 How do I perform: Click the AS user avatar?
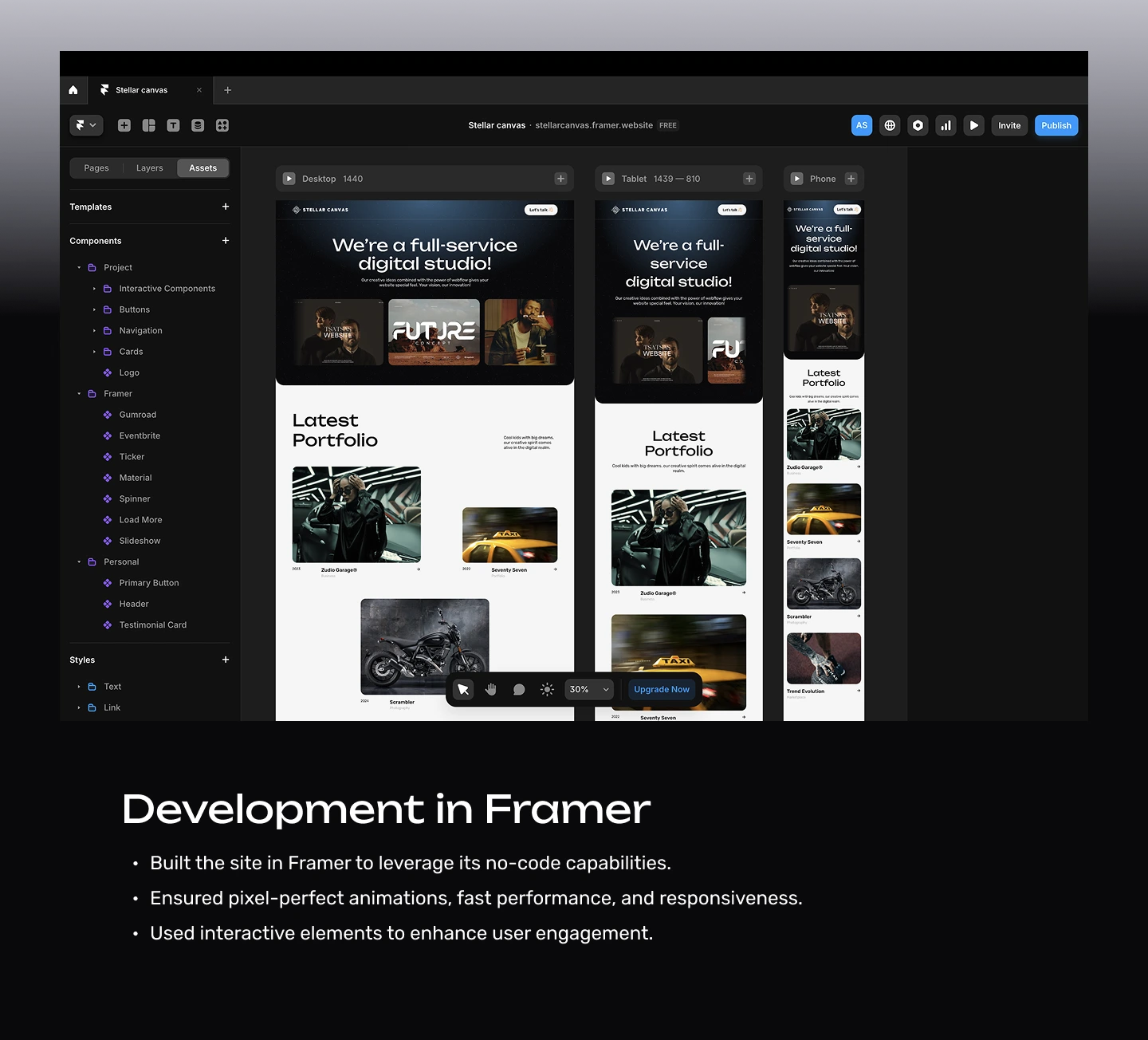pyautogui.click(x=862, y=125)
